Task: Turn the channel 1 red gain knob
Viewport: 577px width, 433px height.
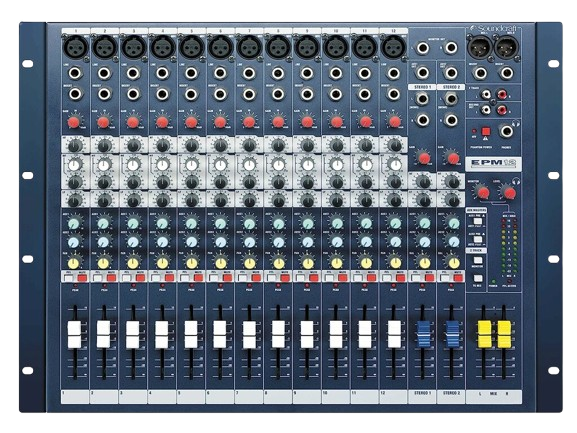Action: [74, 122]
